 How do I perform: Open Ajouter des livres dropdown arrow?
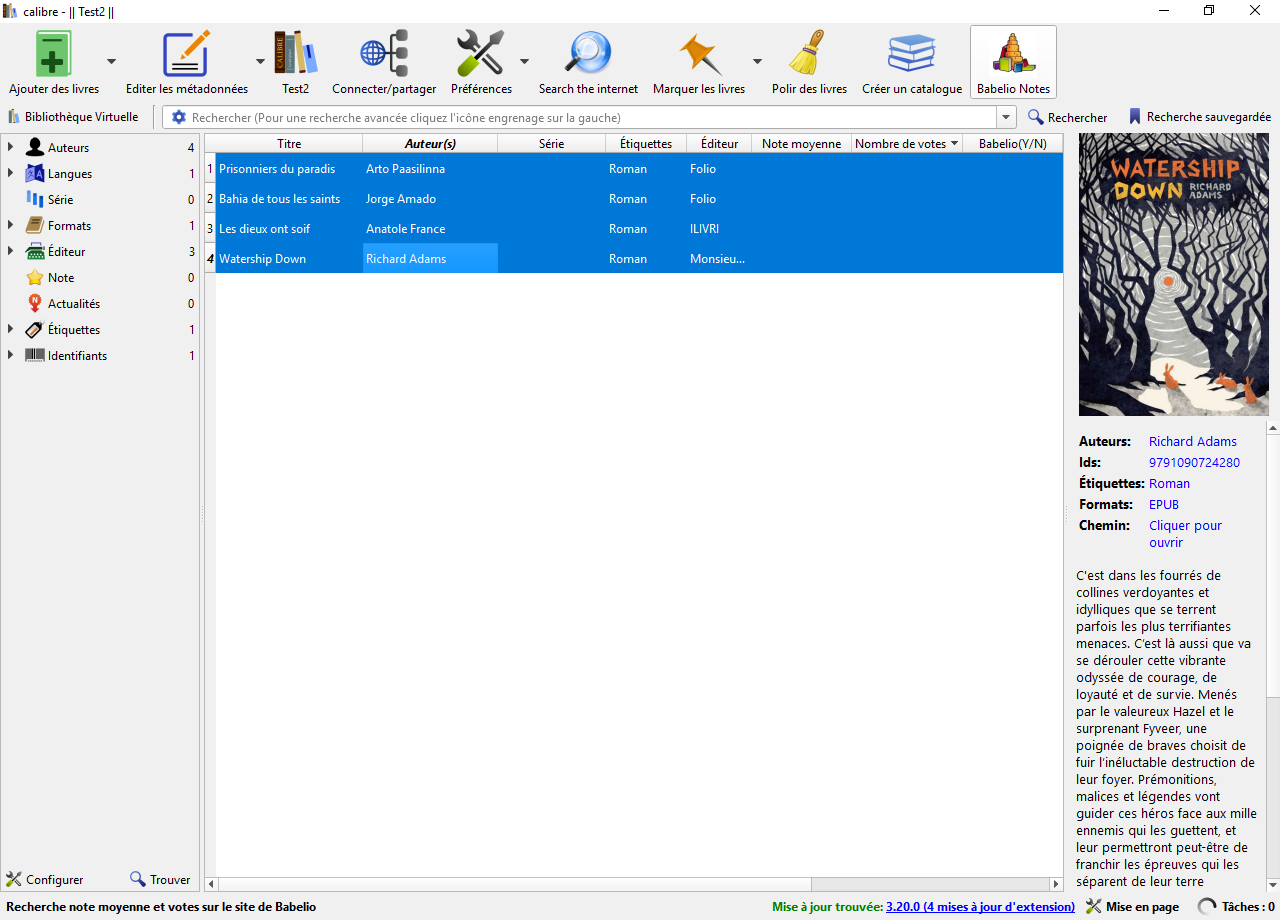click(x=111, y=61)
